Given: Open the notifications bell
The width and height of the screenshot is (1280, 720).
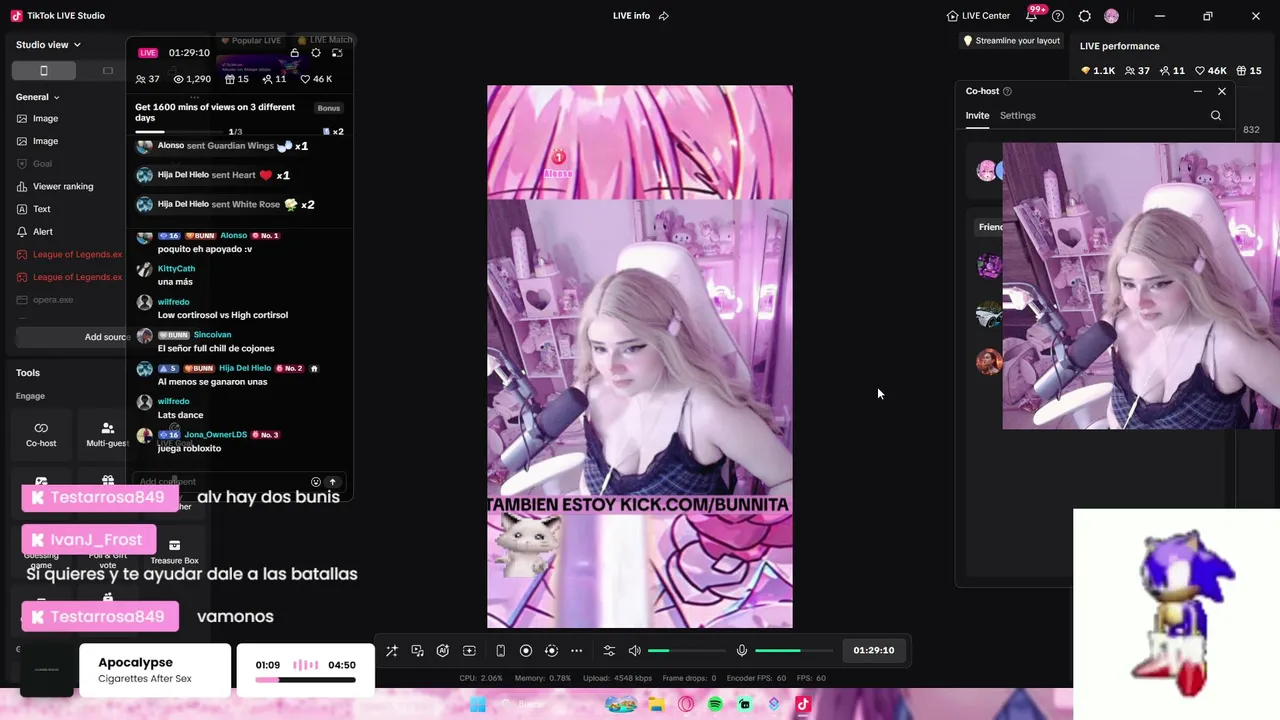Looking at the screenshot, I should click(1031, 16).
